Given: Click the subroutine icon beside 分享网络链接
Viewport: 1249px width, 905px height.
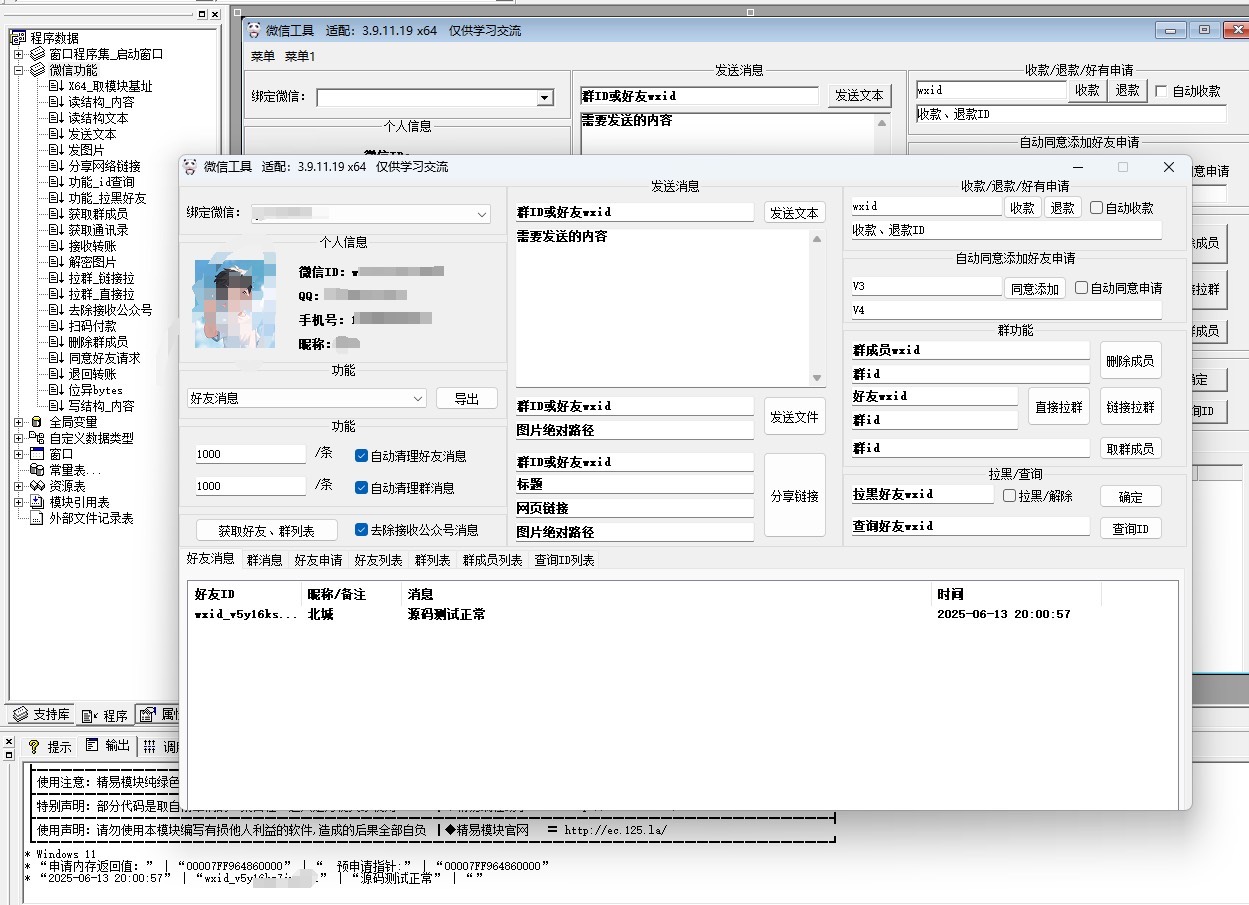Looking at the screenshot, I should 56,166.
